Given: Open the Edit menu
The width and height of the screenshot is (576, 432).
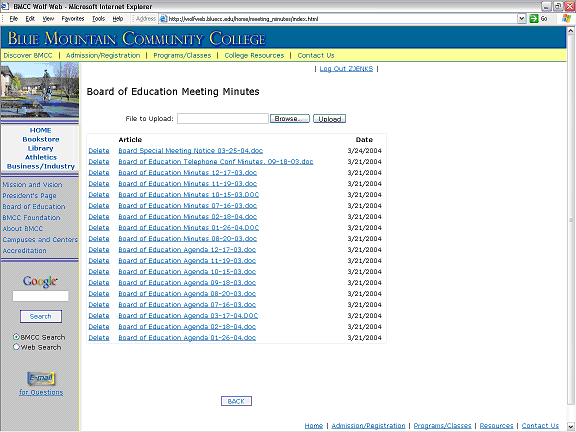Looking at the screenshot, I should click(x=30, y=19).
